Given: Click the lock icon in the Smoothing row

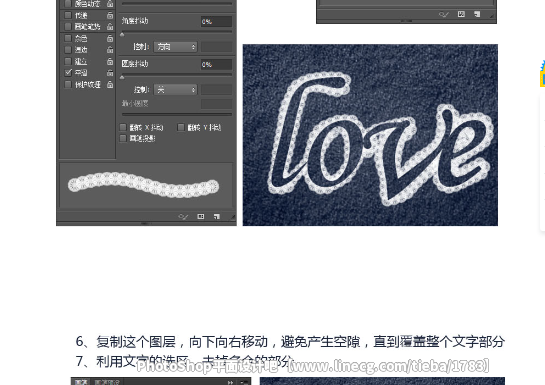Looking at the screenshot, I should 110,73.
